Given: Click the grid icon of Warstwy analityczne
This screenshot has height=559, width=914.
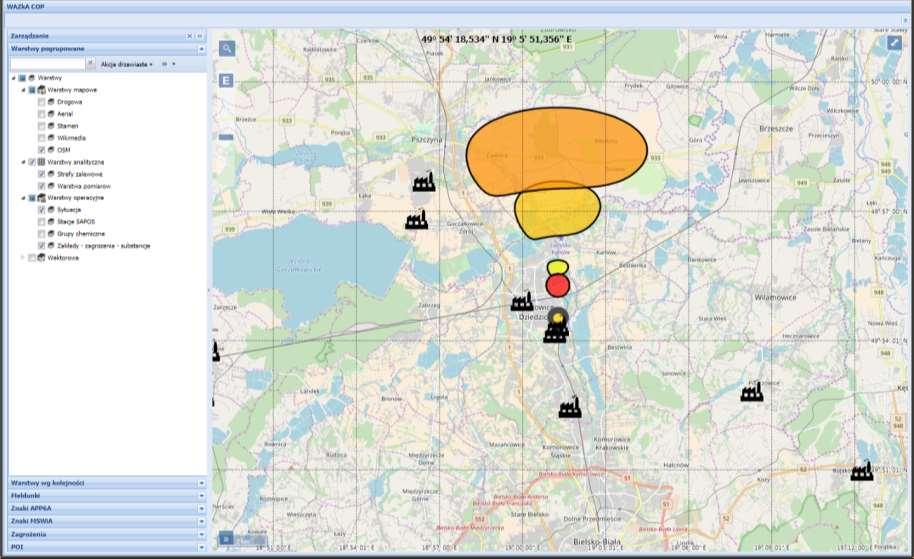Looking at the screenshot, I should point(41,162).
